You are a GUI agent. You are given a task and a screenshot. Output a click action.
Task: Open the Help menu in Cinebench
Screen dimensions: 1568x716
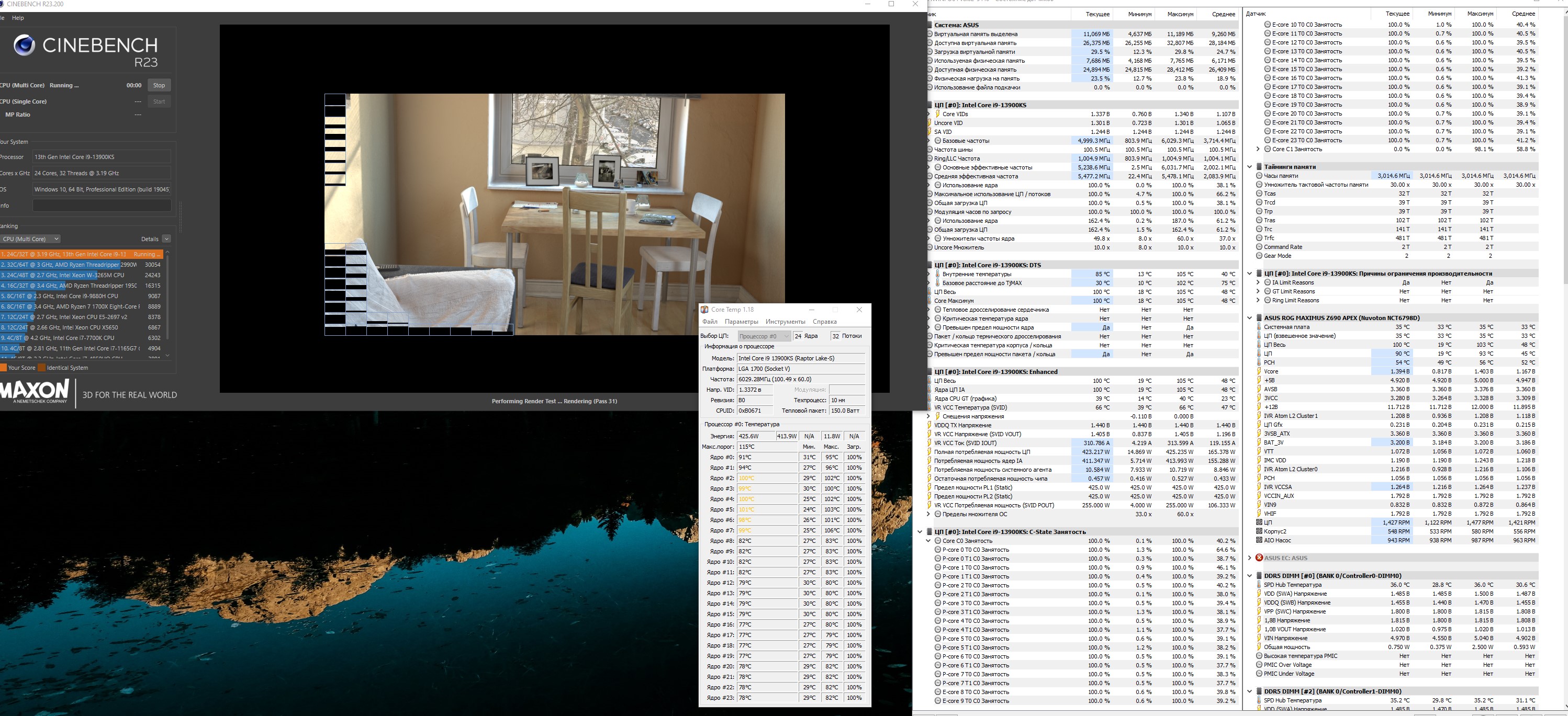click(18, 18)
